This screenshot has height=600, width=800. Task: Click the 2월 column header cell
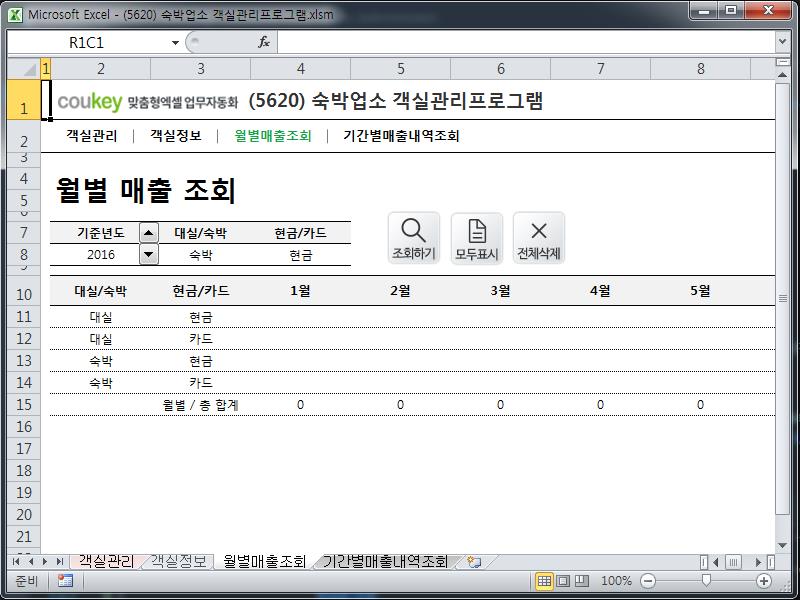click(401, 291)
